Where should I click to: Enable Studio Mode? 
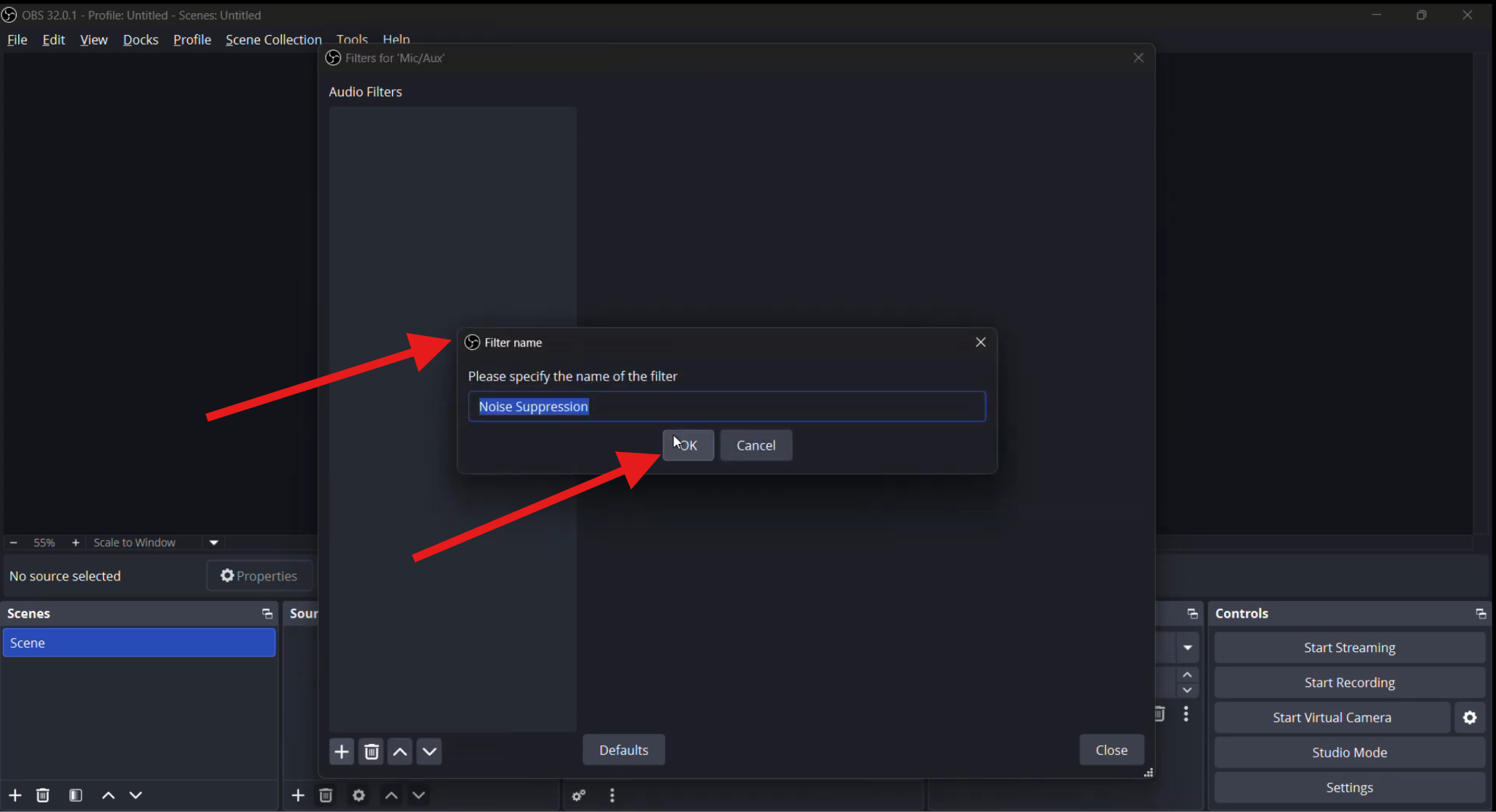pos(1348,752)
